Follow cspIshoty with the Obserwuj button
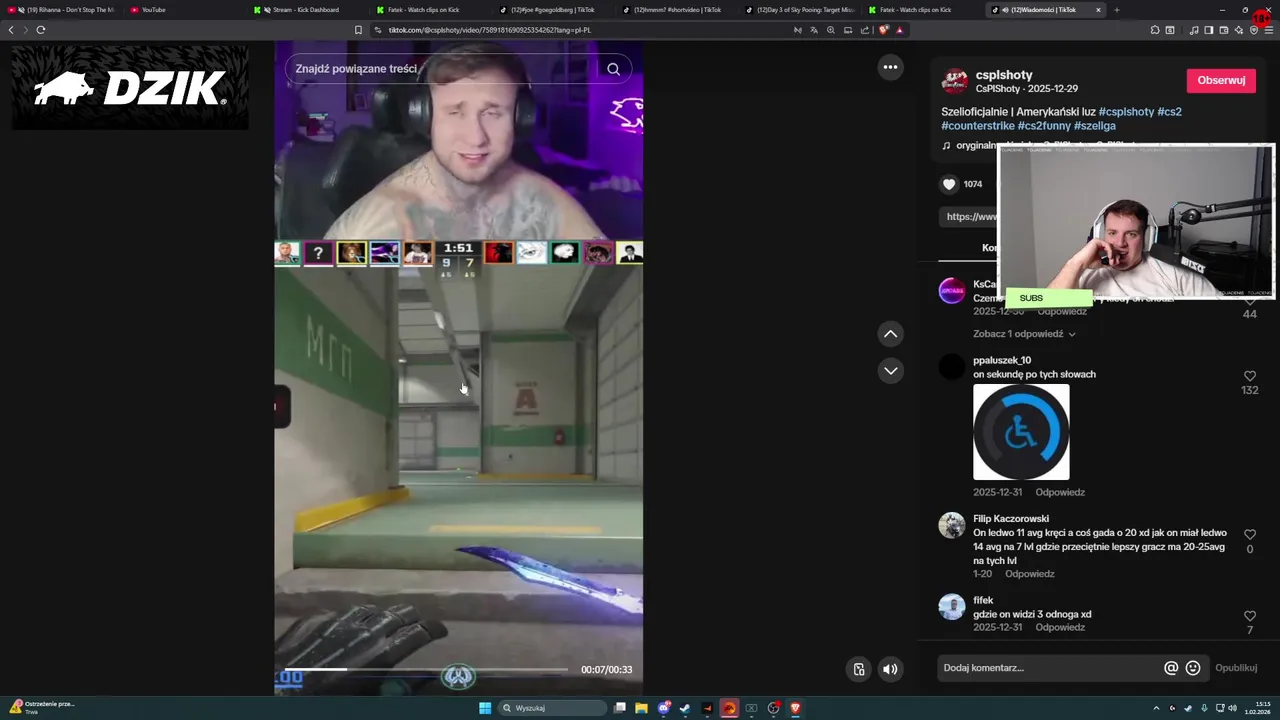Viewport: 1280px width, 720px height. tap(1221, 81)
